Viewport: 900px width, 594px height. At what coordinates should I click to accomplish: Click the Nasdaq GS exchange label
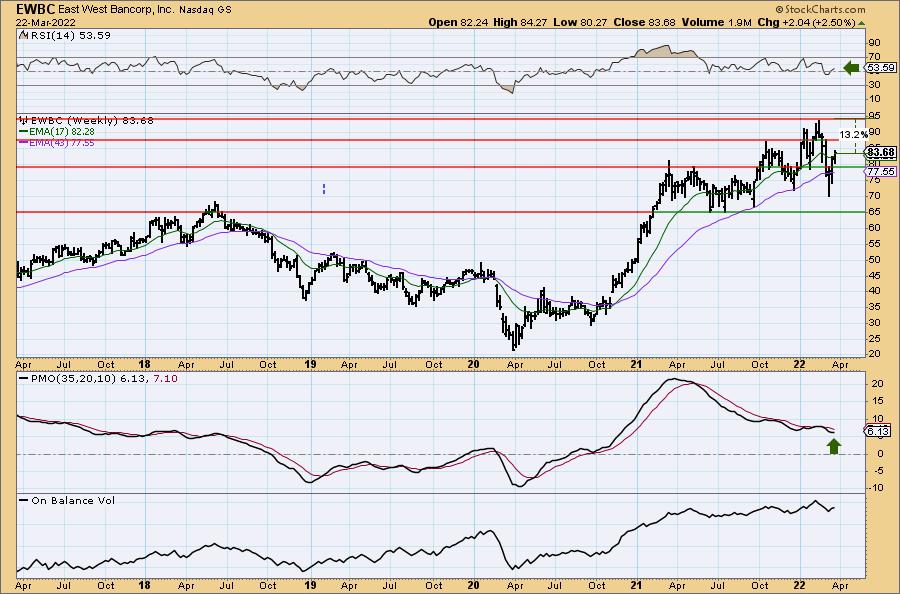(x=205, y=10)
